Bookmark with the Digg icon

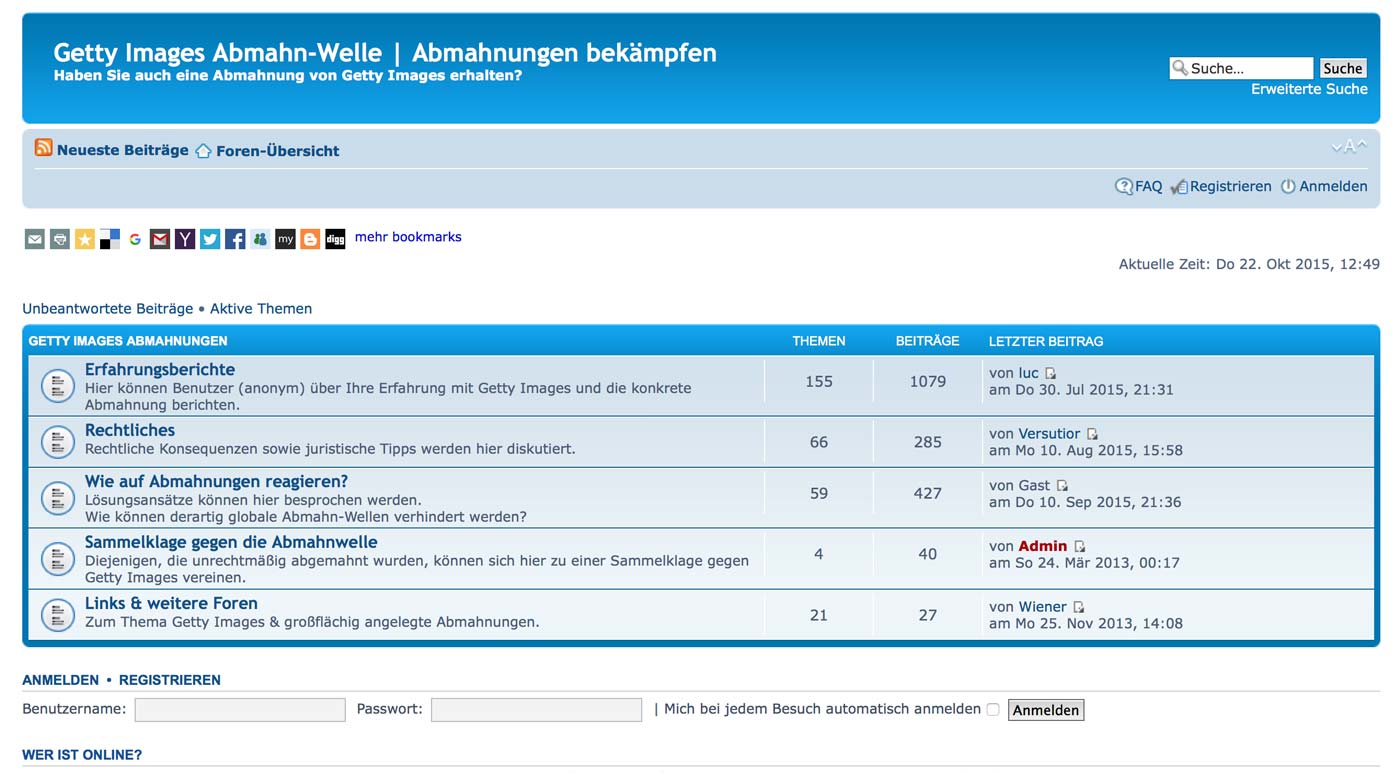click(x=335, y=239)
